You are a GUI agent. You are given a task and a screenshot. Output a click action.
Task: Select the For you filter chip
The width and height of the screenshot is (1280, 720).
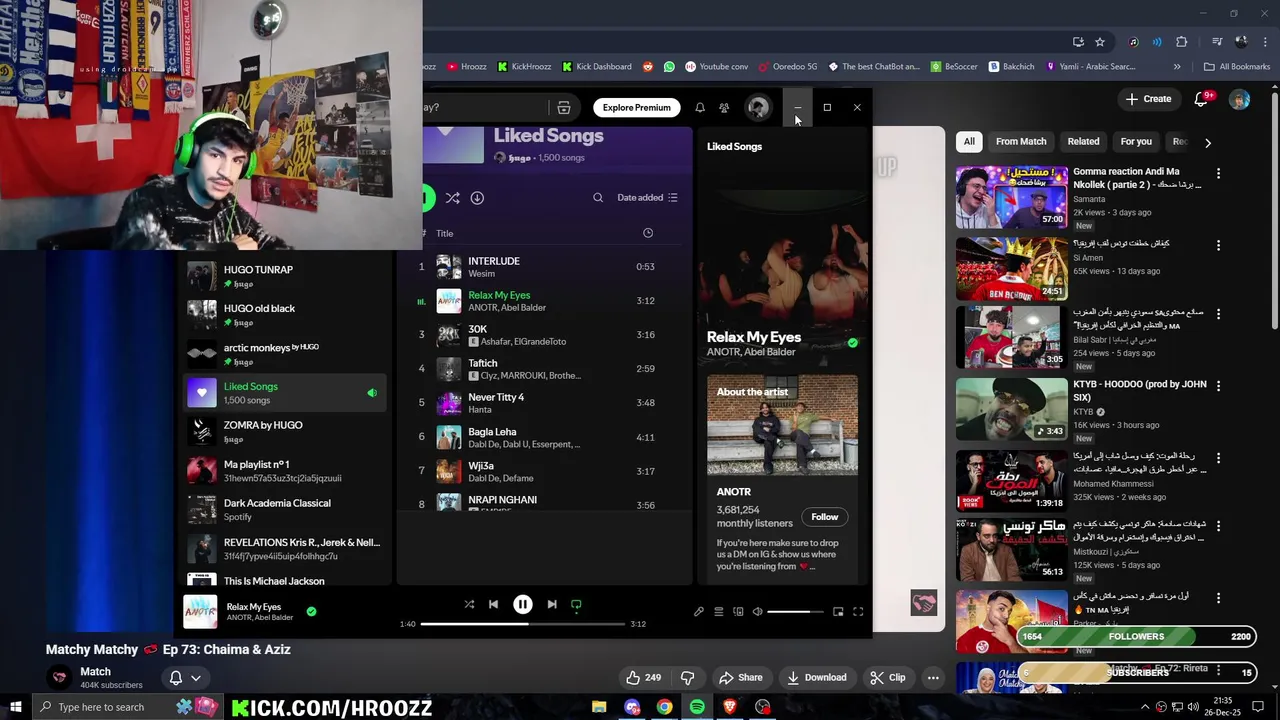click(1136, 142)
